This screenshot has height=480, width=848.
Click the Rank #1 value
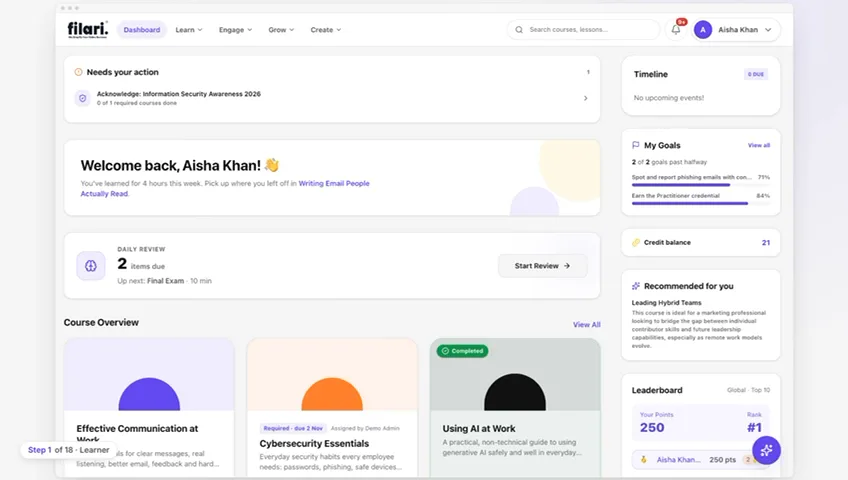click(754, 428)
